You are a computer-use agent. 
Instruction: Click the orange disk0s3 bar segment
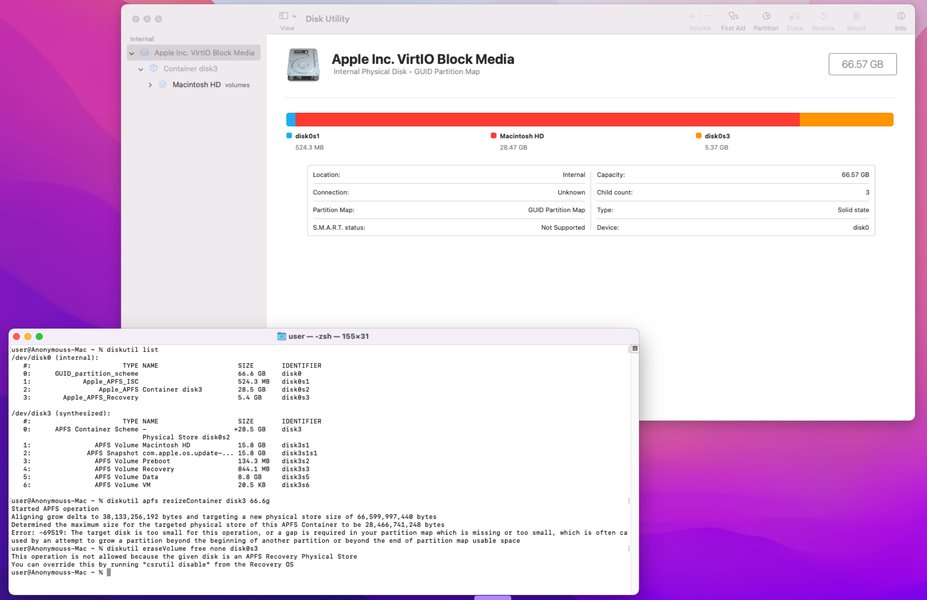[x=847, y=119]
